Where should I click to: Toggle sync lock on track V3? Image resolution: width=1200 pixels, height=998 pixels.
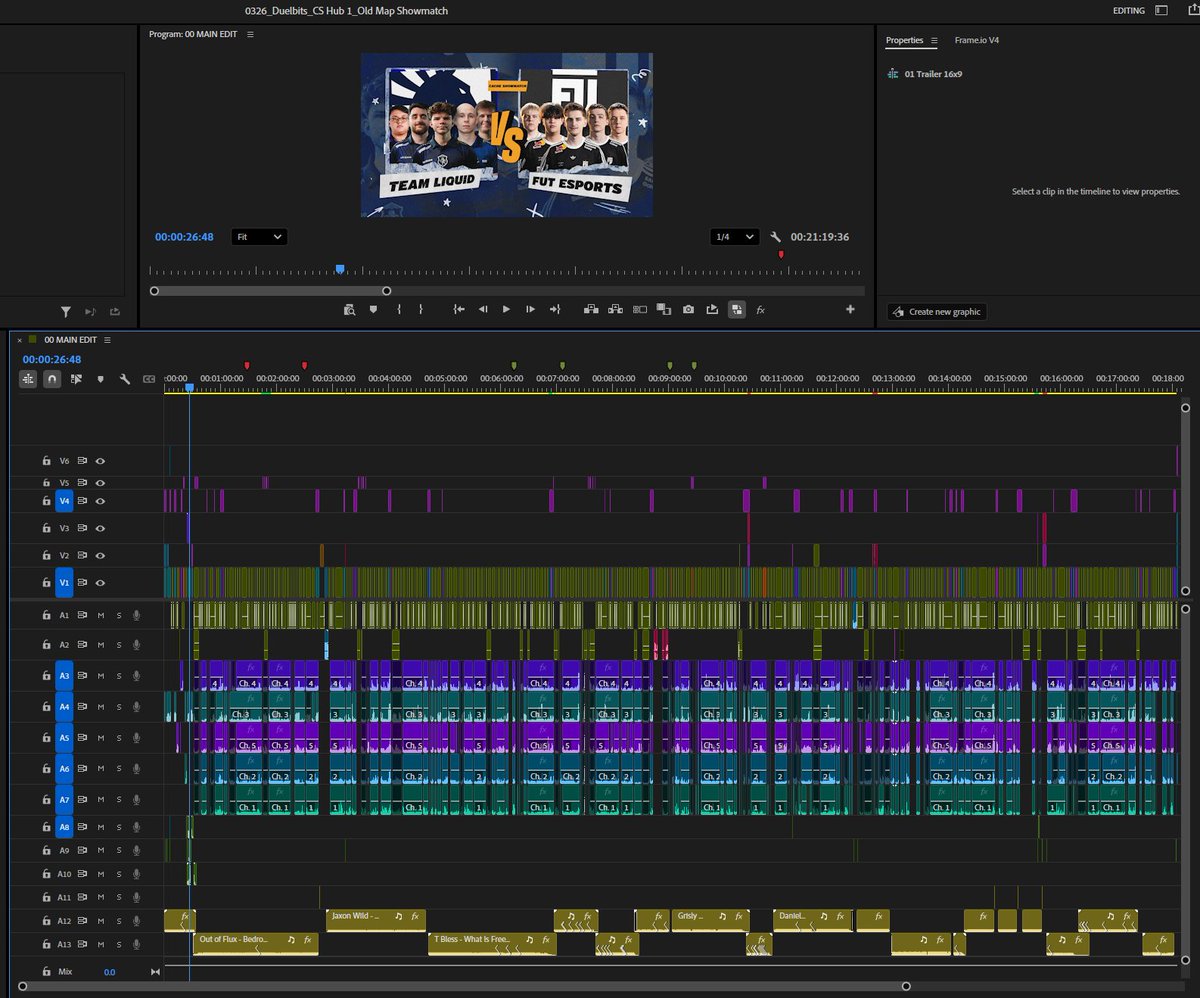coord(83,527)
